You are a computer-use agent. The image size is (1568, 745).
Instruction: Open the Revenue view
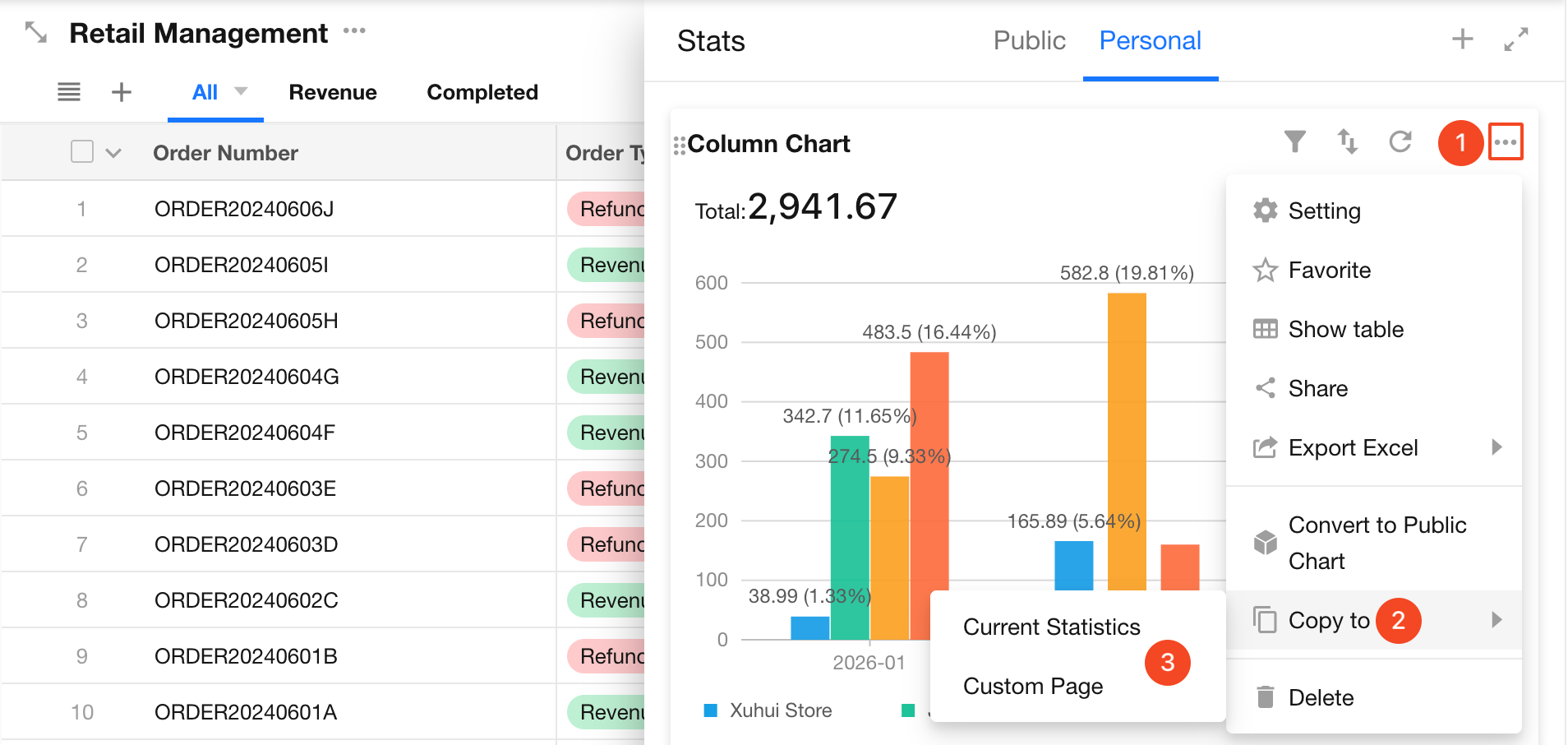(x=333, y=92)
